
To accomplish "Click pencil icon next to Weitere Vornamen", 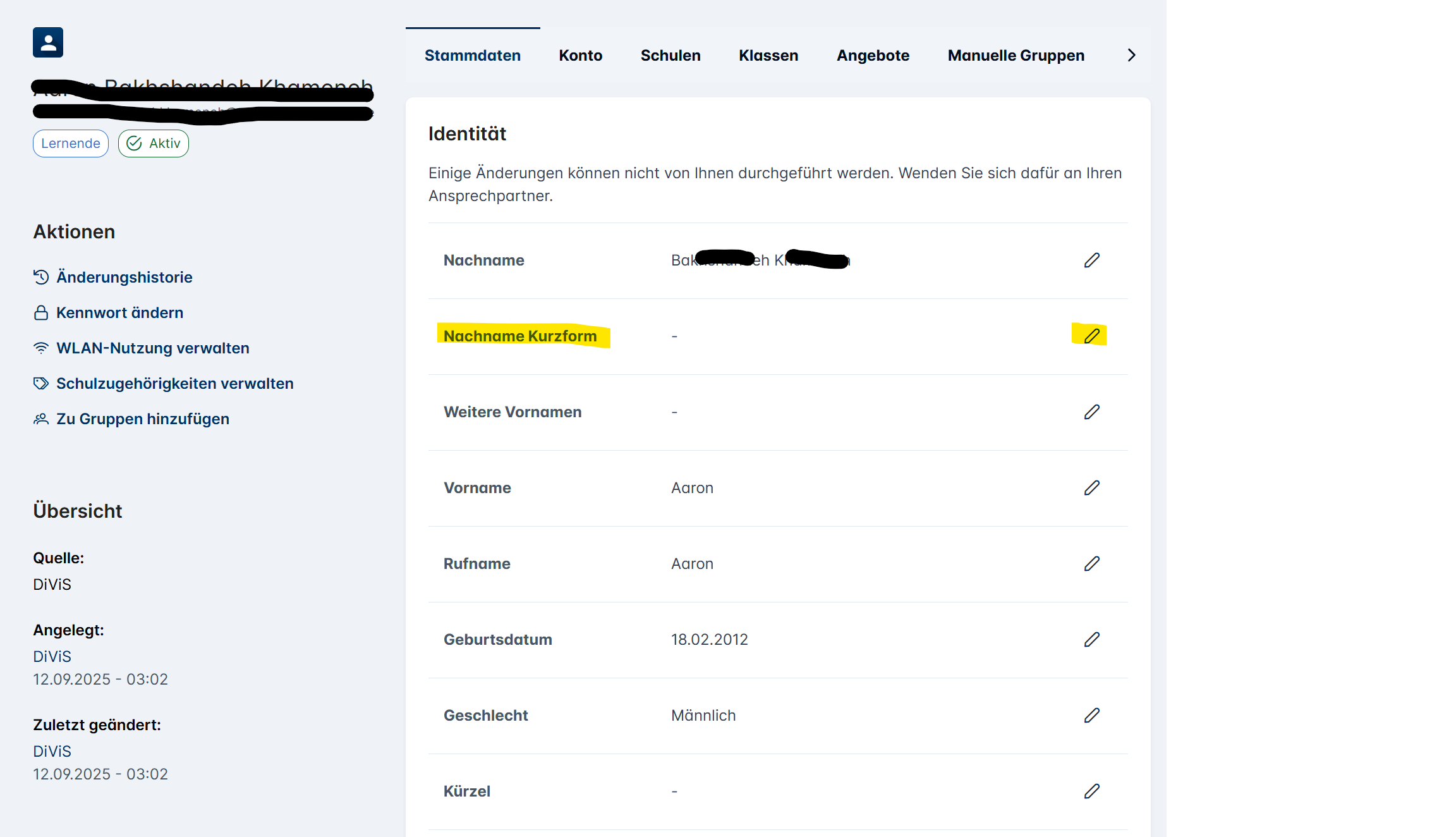I will tap(1091, 412).
